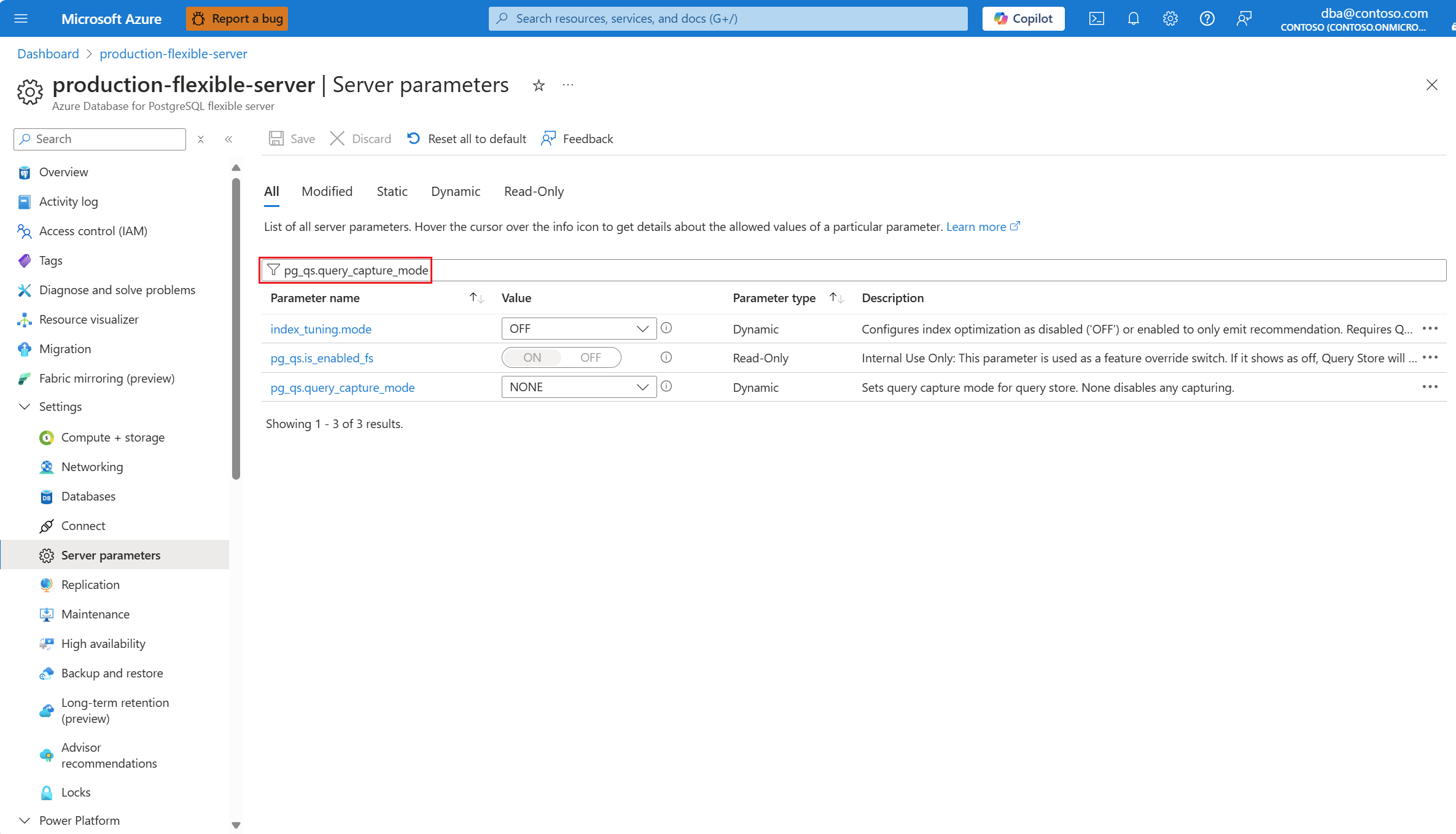The image size is (1456, 834).
Task: Collapse the sidebar with the double-chevron icon
Action: point(228,139)
